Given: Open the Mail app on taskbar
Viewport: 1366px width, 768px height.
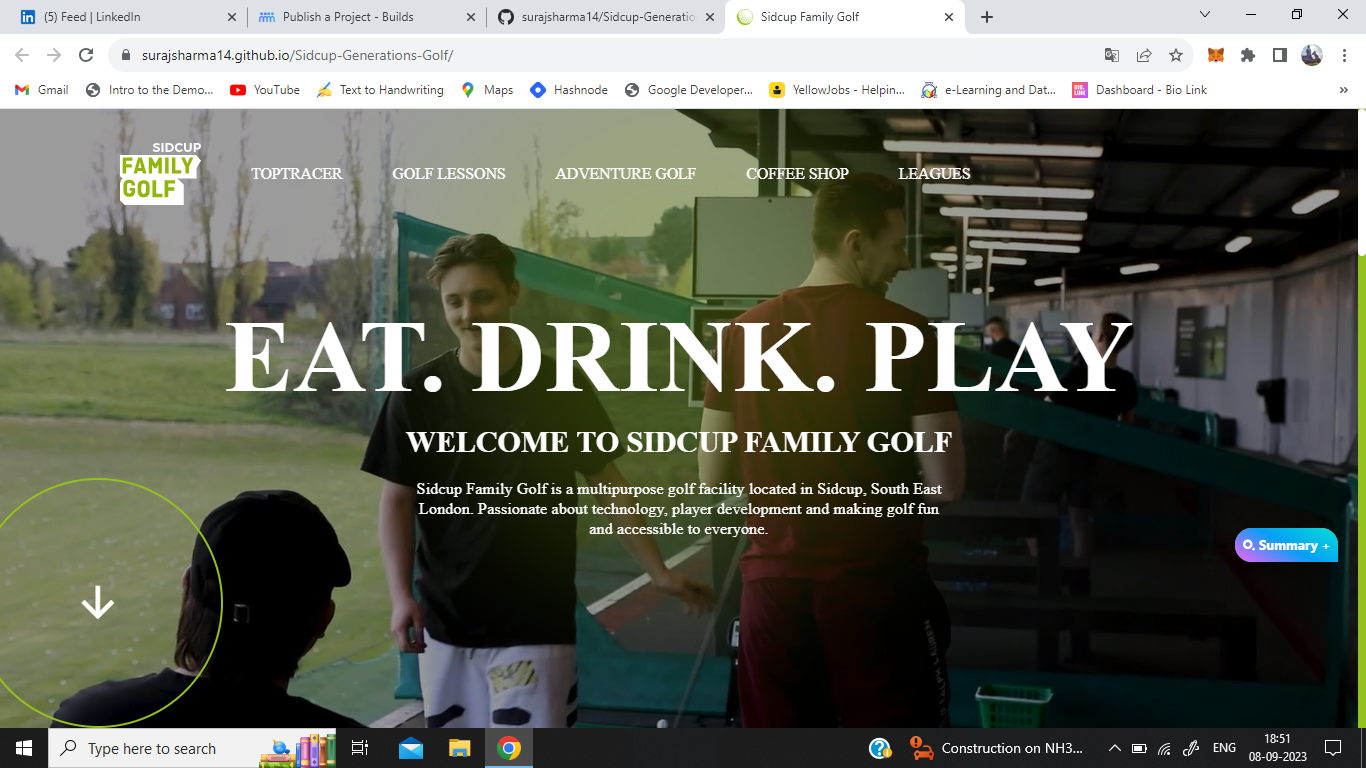Looking at the screenshot, I should coord(411,748).
